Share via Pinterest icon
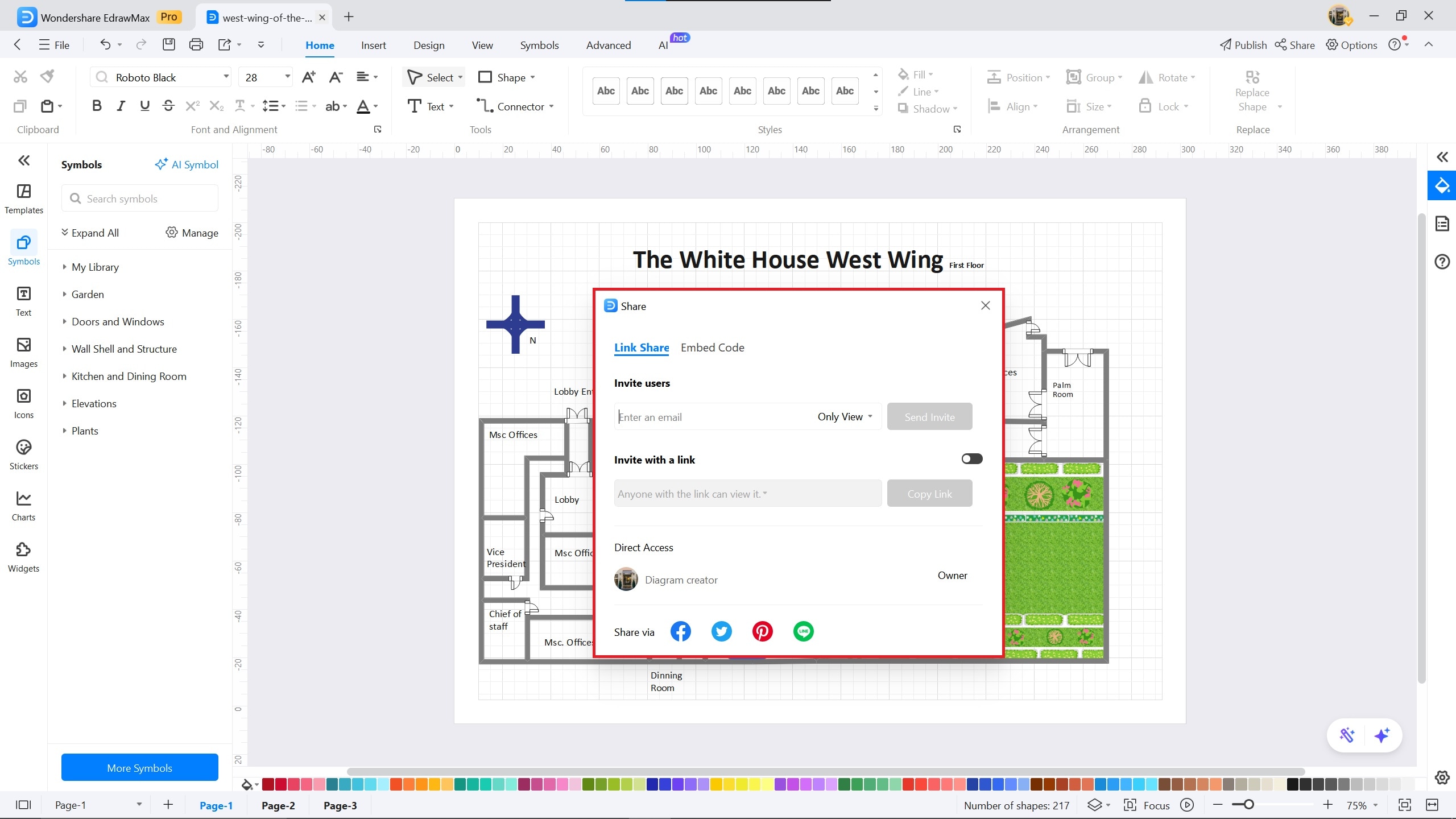1456x819 pixels. pos(762,631)
